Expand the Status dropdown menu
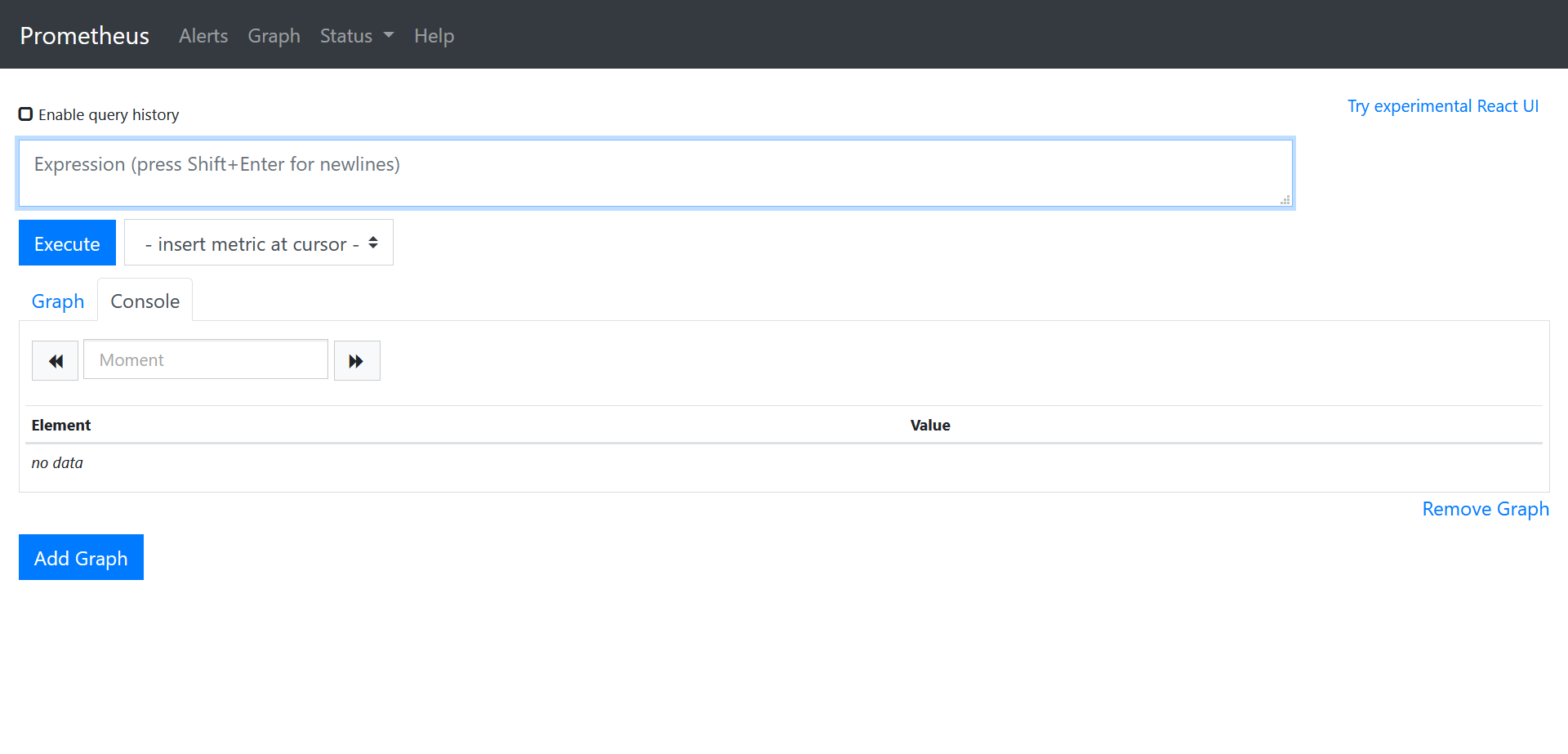 [356, 36]
